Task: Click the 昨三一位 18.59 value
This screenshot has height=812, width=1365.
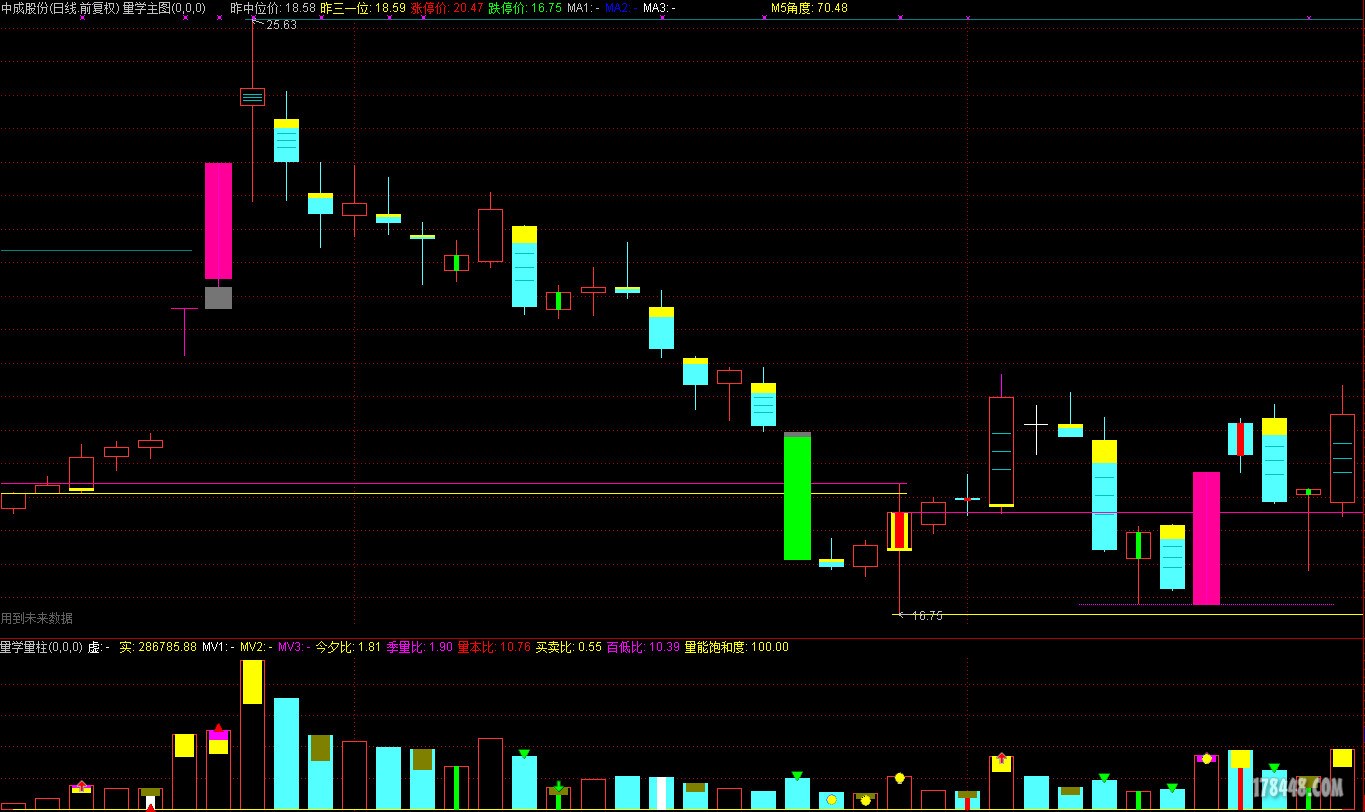Action: (362, 8)
